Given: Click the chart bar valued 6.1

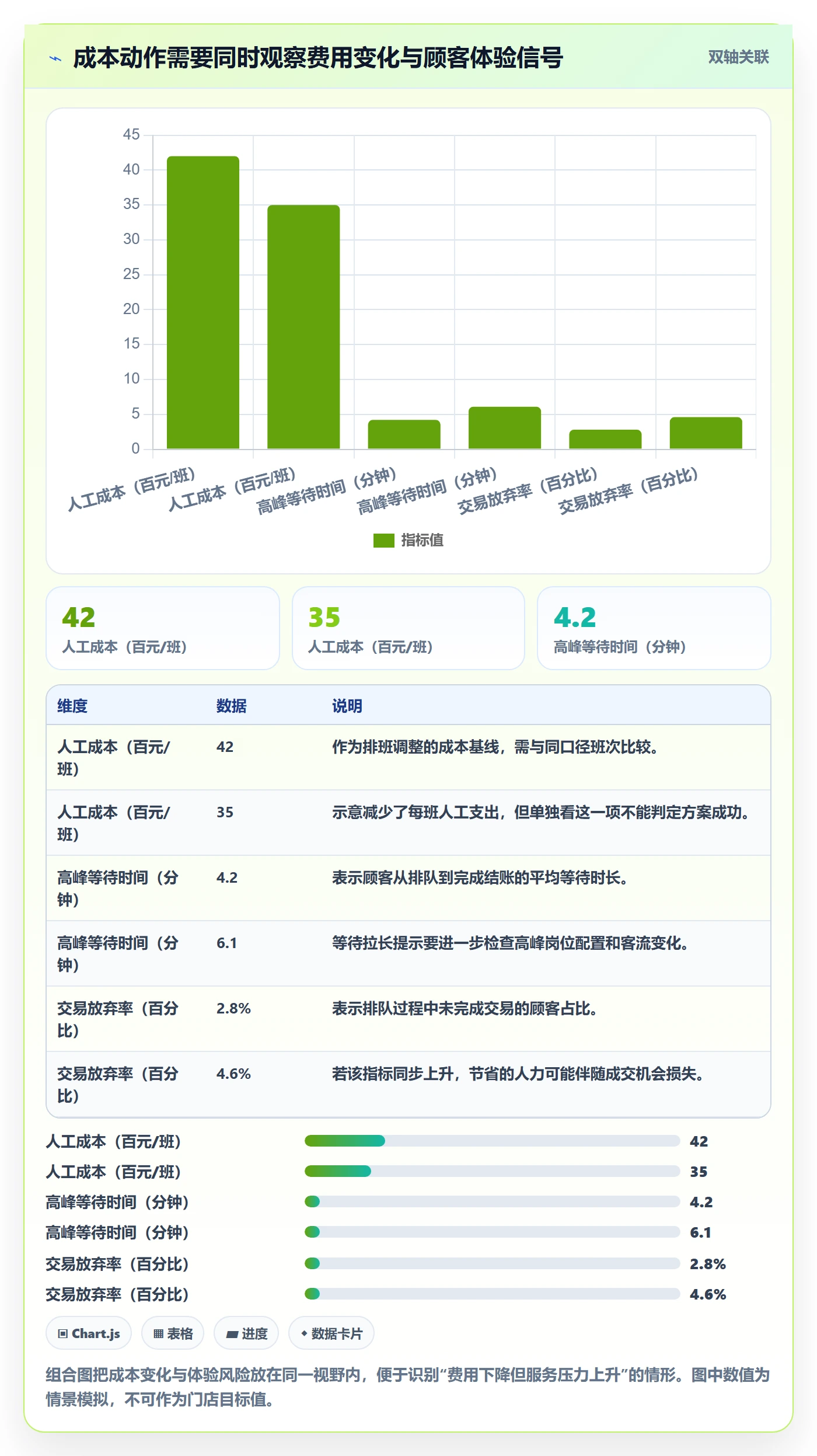Looking at the screenshot, I should click(x=505, y=428).
